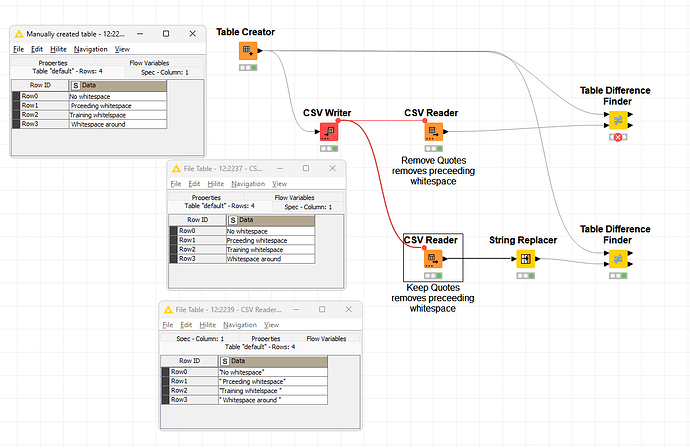690x448 pixels.
Task: Open File menu in Manually created table window
Action: point(18,48)
